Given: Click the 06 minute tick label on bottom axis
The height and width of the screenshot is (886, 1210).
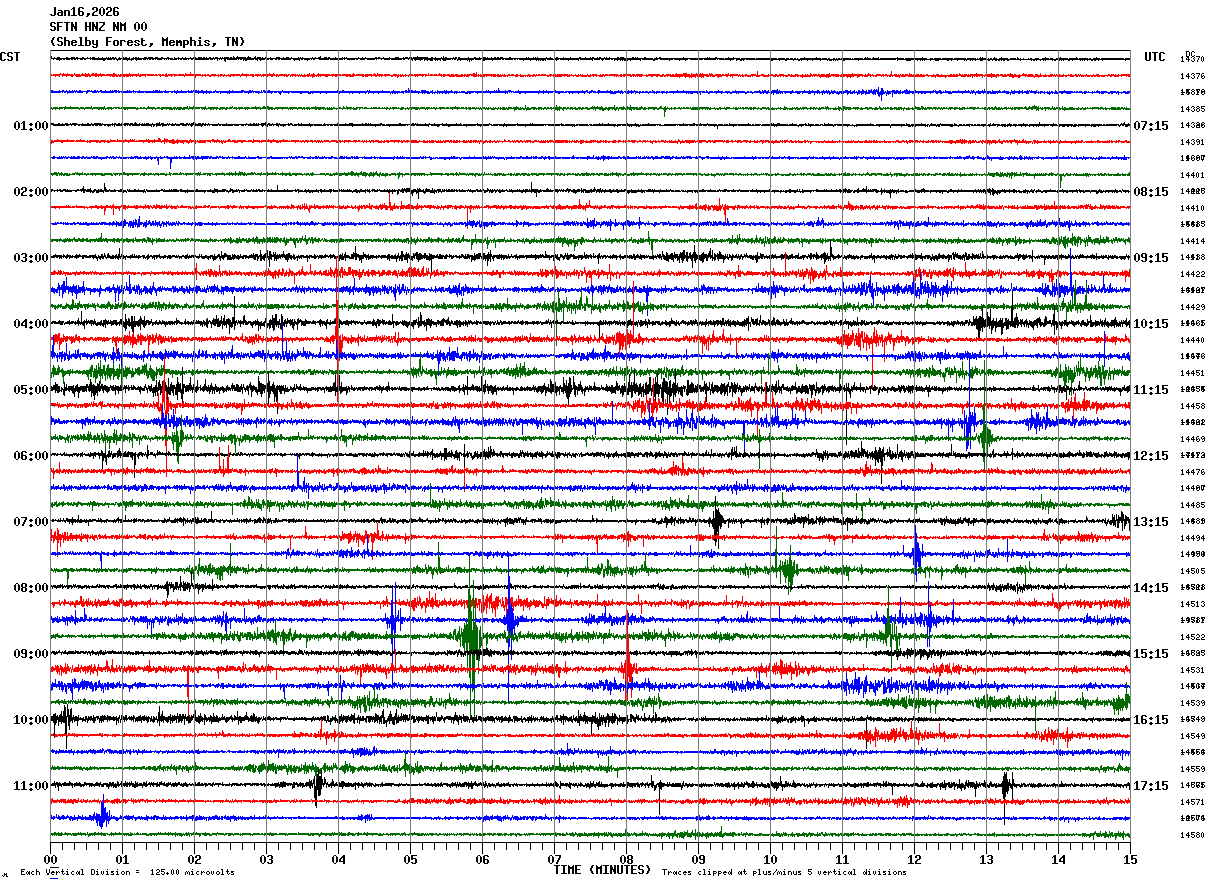Looking at the screenshot, I should click(482, 859).
